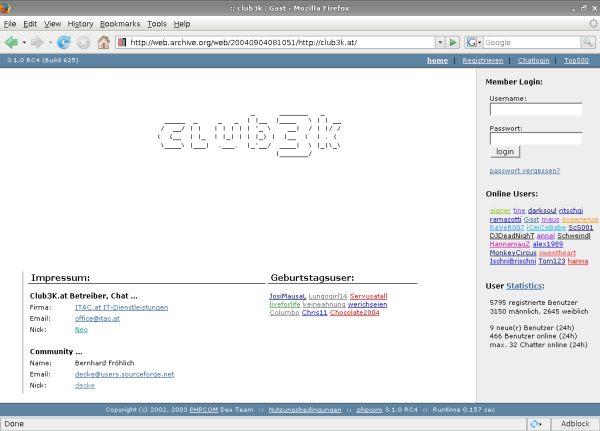600x431 pixels.
Task: Go to the Firefox home page
Action: tap(102, 42)
